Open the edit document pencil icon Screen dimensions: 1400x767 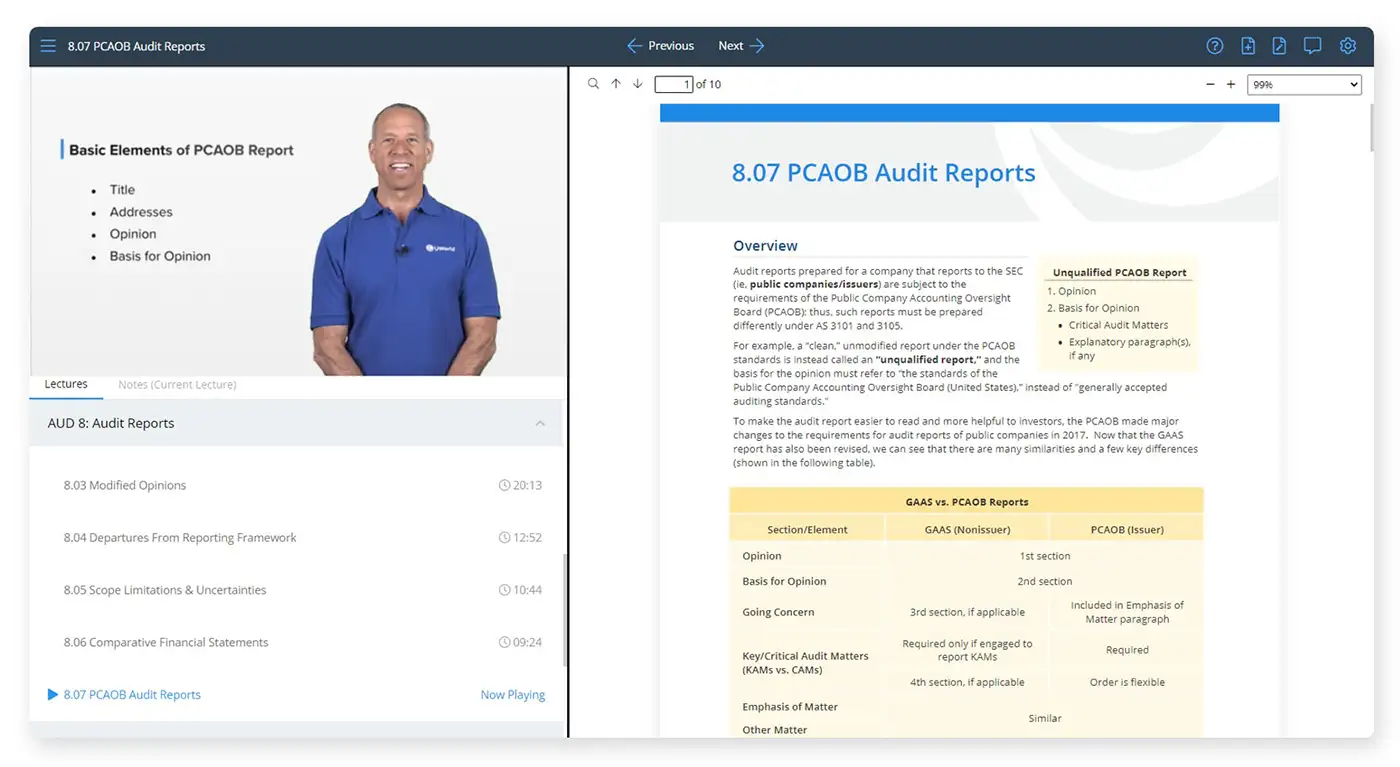click(1279, 46)
